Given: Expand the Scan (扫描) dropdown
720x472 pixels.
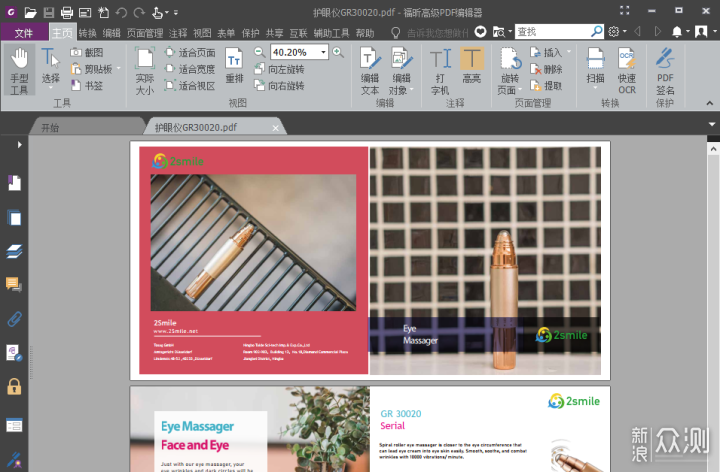Looking at the screenshot, I should click(595, 88).
